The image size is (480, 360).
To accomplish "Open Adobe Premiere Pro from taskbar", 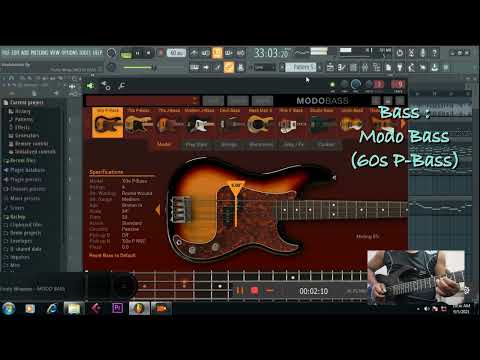I will pos(117,308).
